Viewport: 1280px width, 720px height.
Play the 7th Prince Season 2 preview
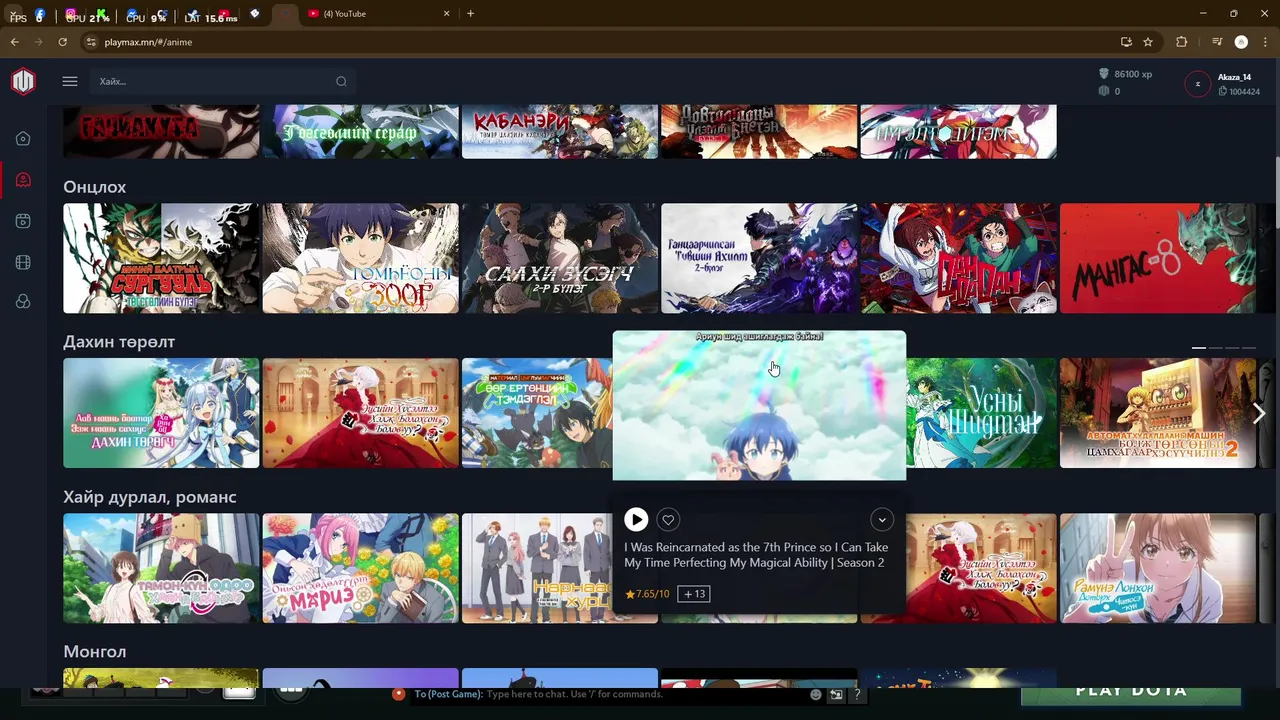636,519
